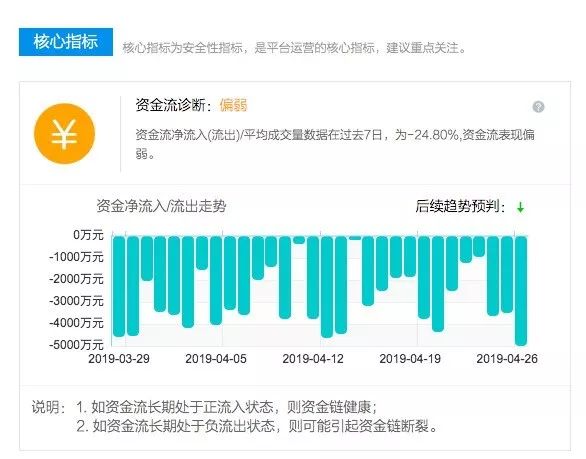Click the 资金净流入/流出走势 chart title
This screenshot has height=459, width=586.
click(161, 206)
